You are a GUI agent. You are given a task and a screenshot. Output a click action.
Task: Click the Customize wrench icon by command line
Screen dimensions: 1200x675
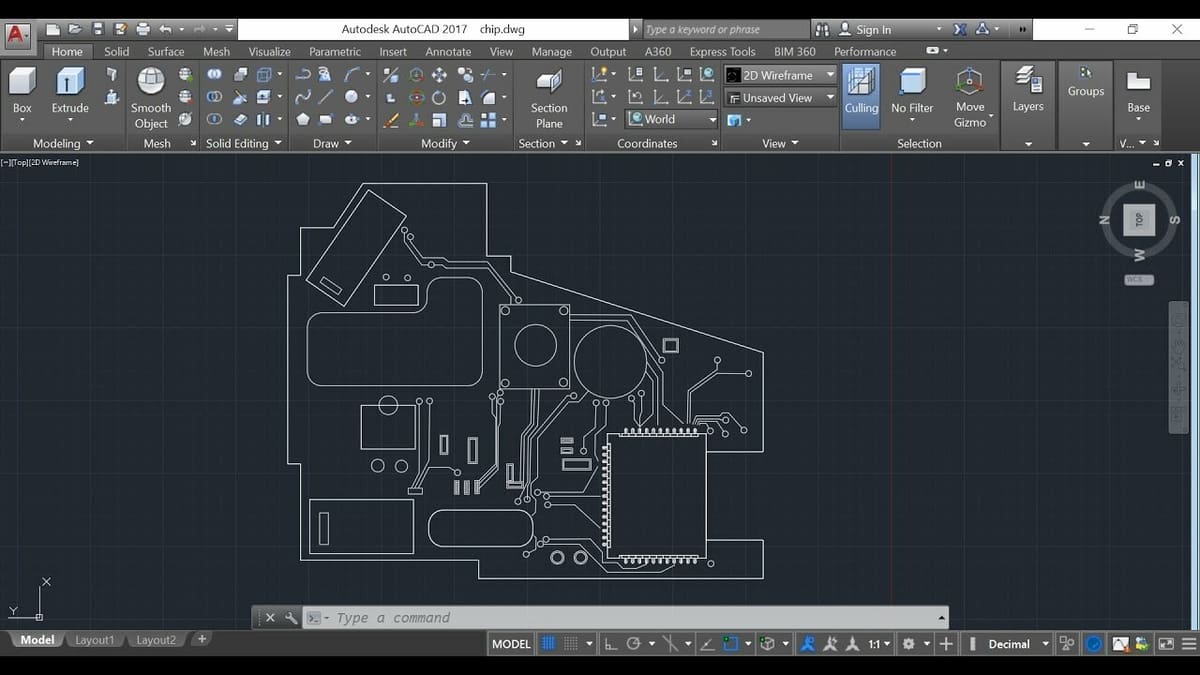(291, 618)
